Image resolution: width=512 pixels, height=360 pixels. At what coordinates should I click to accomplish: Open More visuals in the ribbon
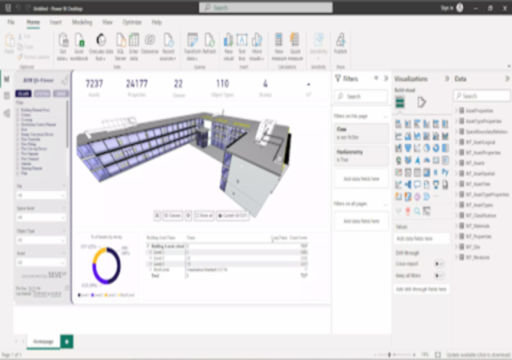(x=256, y=47)
